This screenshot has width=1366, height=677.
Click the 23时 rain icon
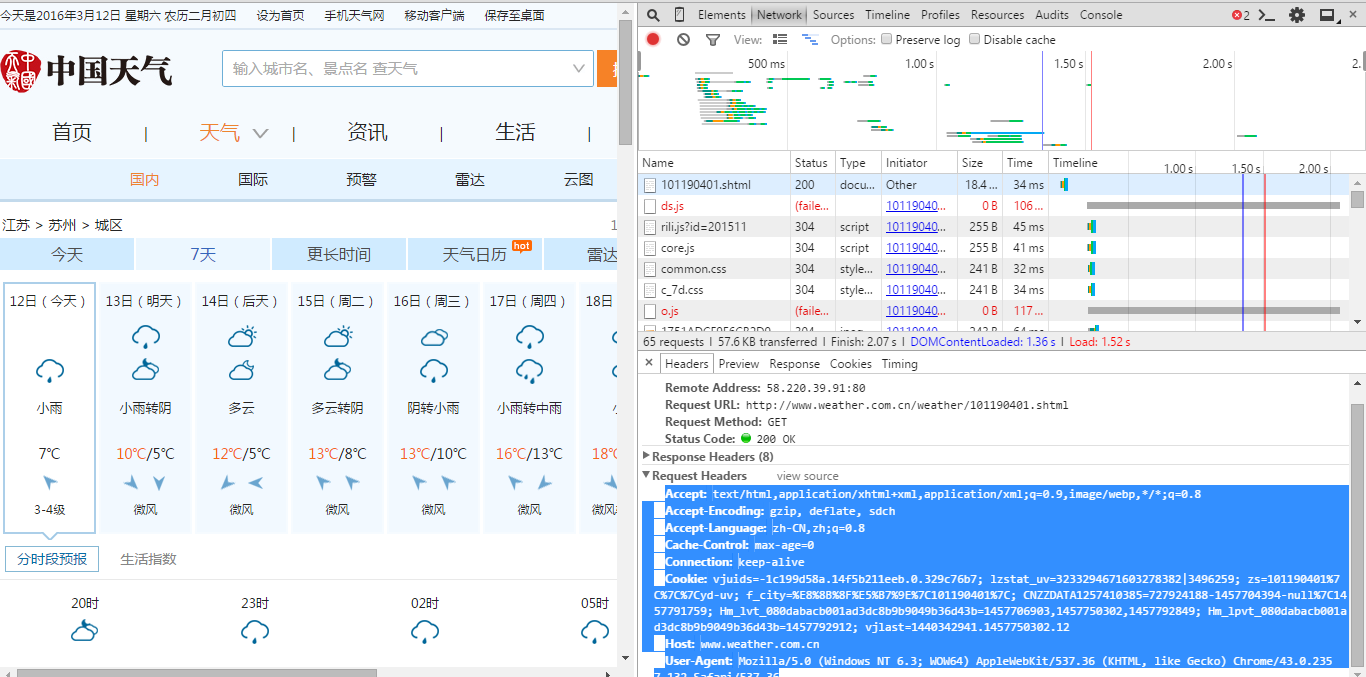click(x=255, y=632)
